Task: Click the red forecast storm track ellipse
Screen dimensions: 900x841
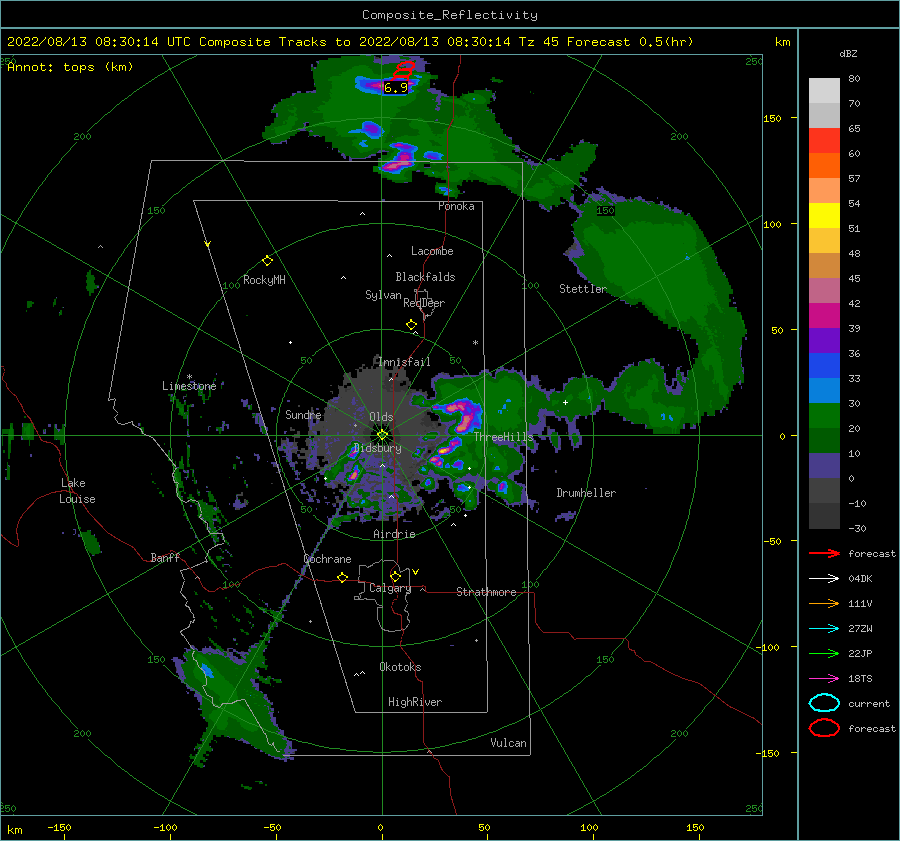Action: pyautogui.click(x=404, y=69)
